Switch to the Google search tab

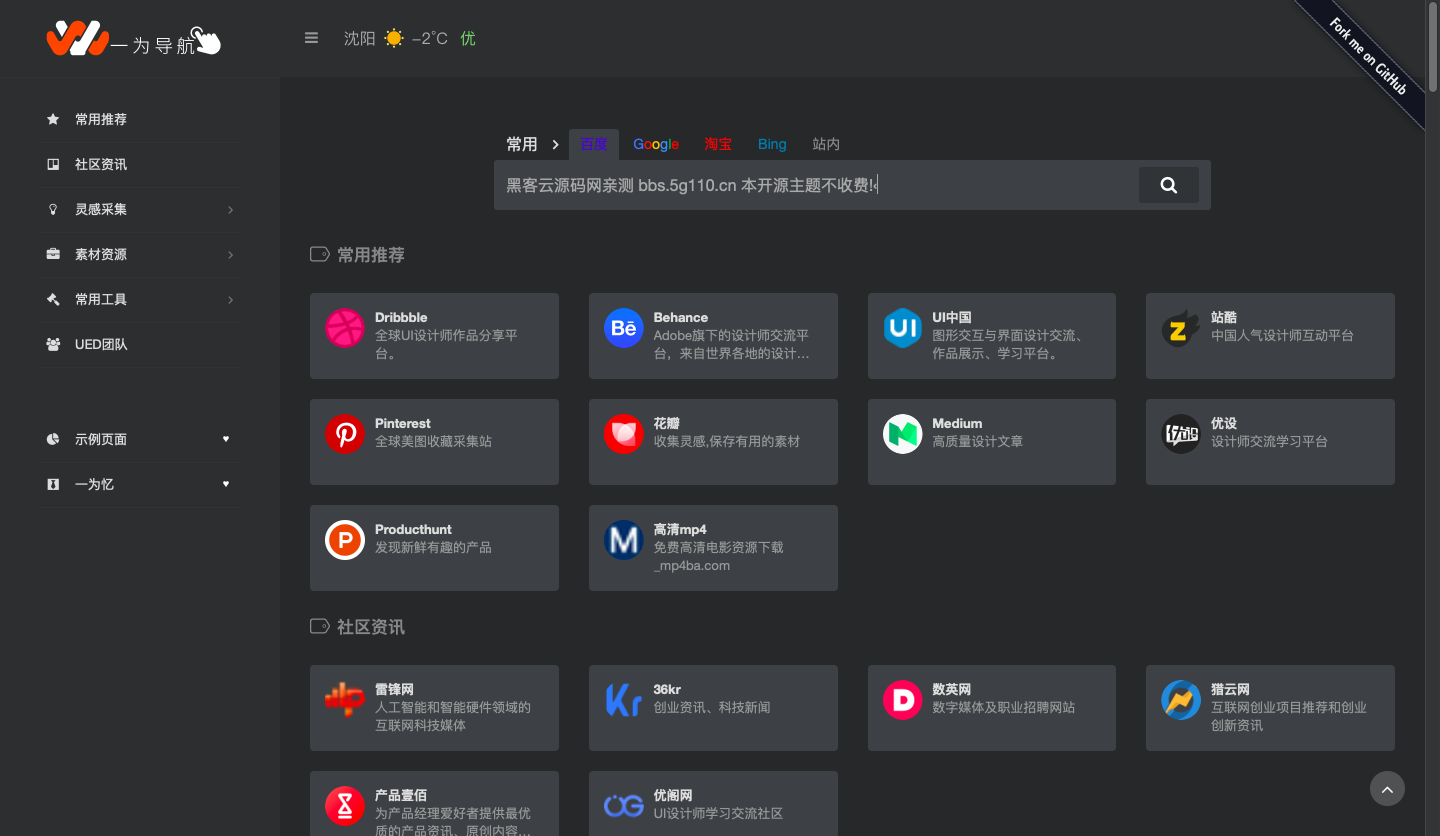click(656, 144)
